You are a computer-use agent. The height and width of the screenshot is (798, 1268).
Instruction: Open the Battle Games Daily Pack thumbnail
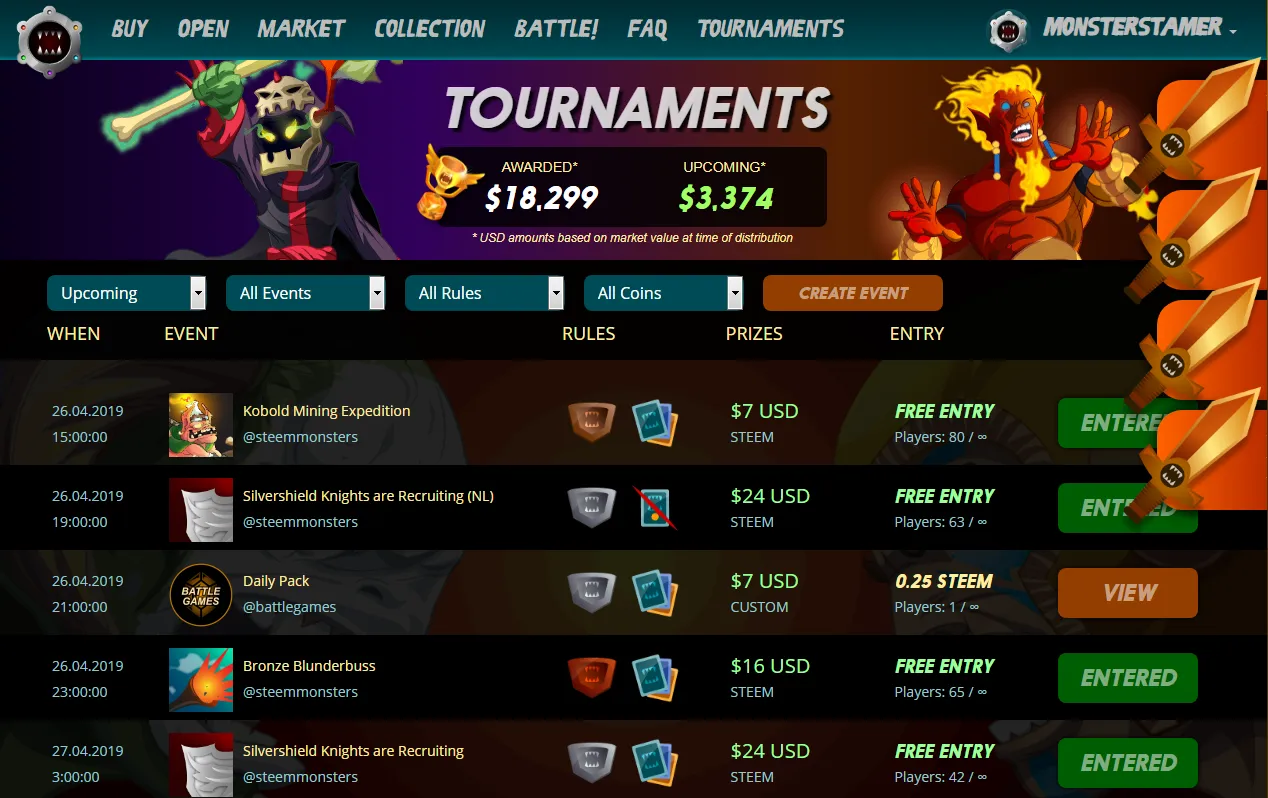(x=201, y=595)
